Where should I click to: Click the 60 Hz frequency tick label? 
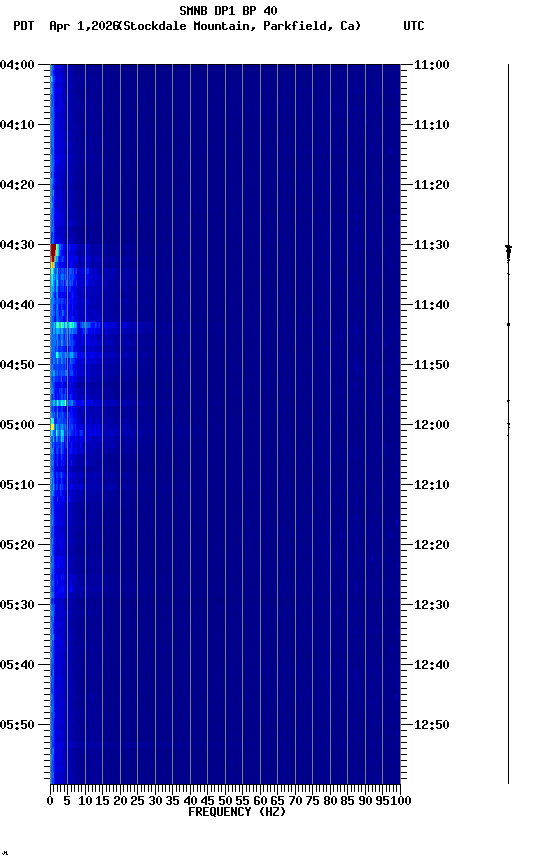click(x=260, y=801)
